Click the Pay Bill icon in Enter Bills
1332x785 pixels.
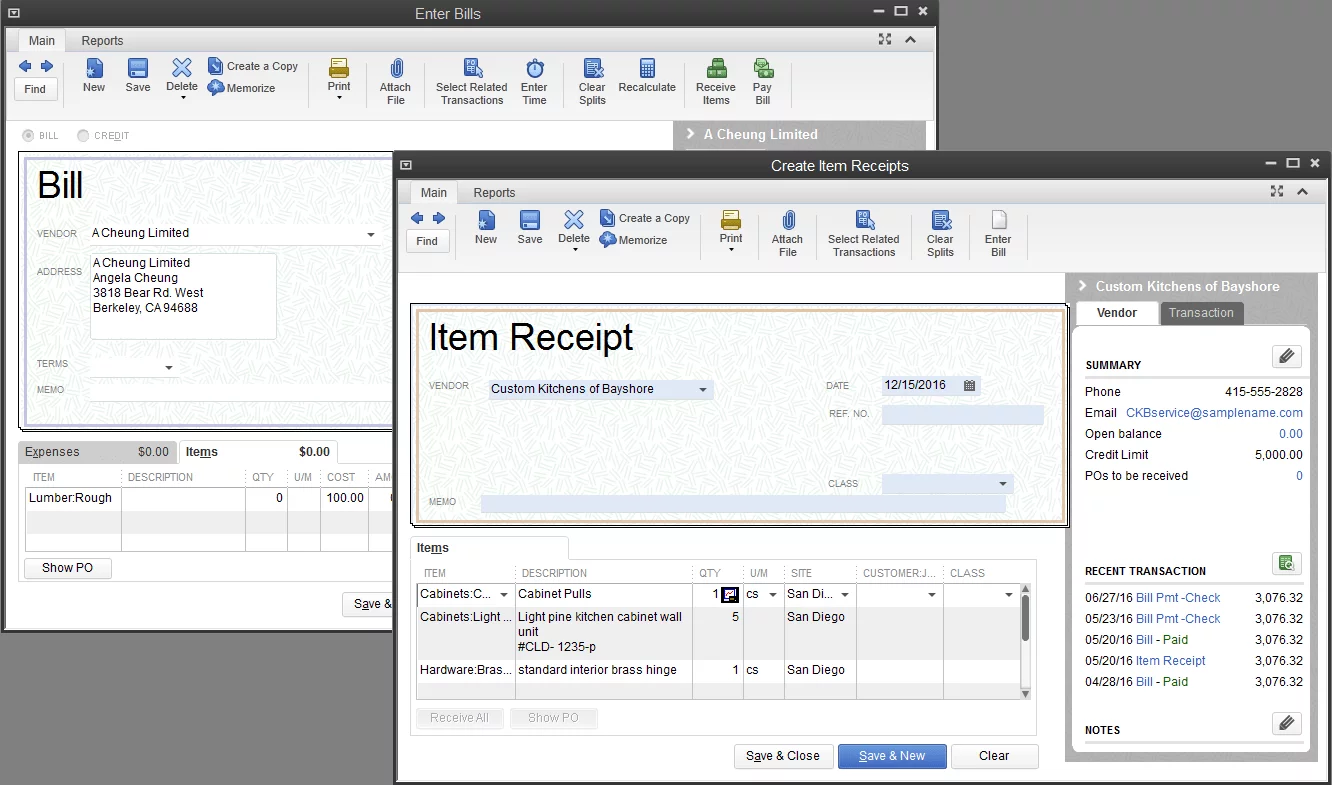click(762, 79)
